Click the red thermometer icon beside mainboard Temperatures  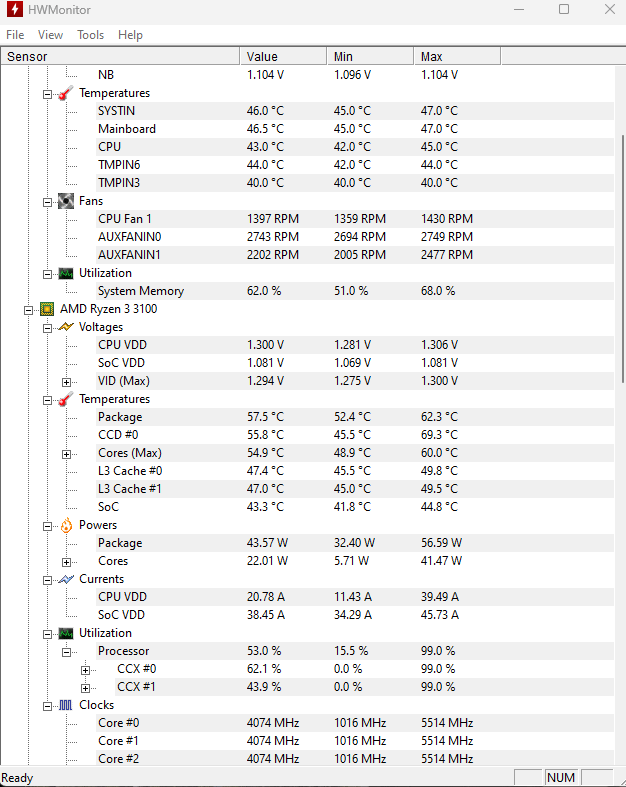click(66, 93)
